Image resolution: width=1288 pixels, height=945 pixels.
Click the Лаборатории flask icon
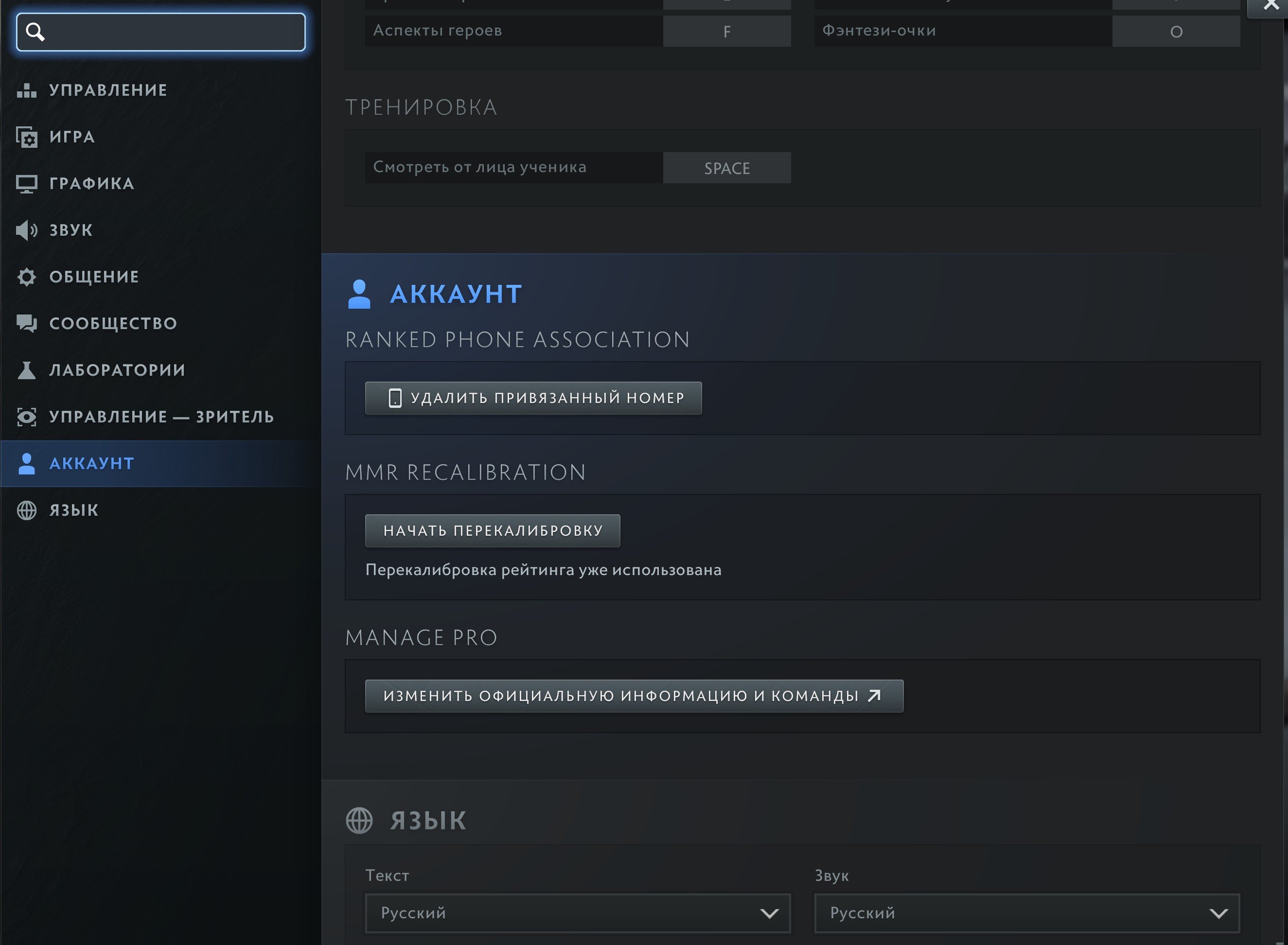[x=26, y=370]
